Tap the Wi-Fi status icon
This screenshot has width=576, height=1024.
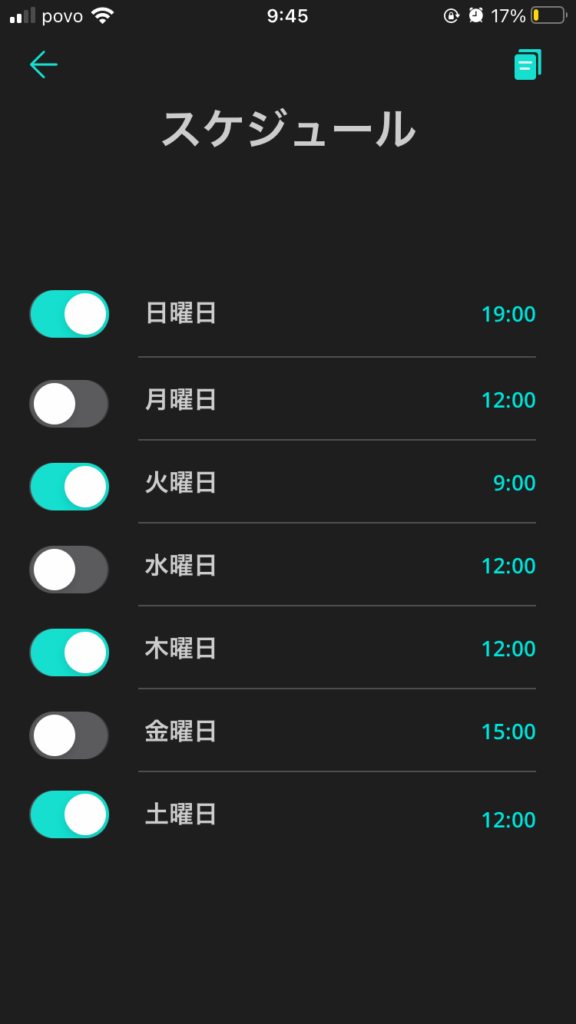[x=103, y=16]
